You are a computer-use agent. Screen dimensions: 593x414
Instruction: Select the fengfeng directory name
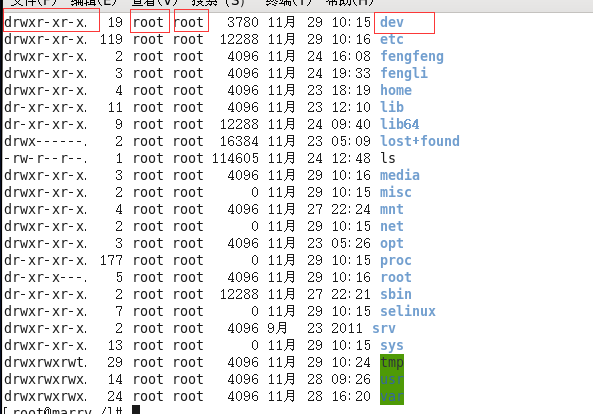tap(412, 56)
